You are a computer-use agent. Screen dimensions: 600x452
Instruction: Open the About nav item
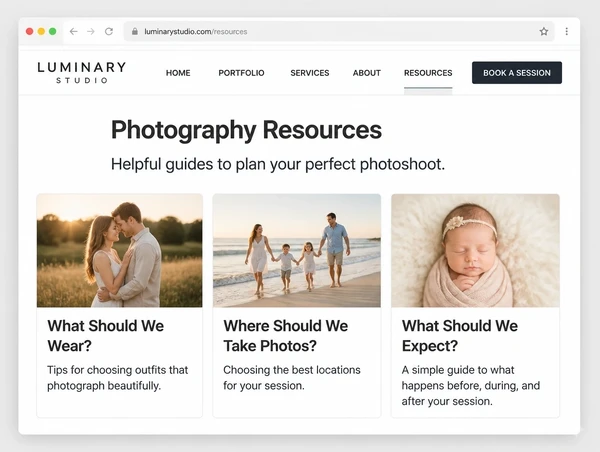click(367, 73)
